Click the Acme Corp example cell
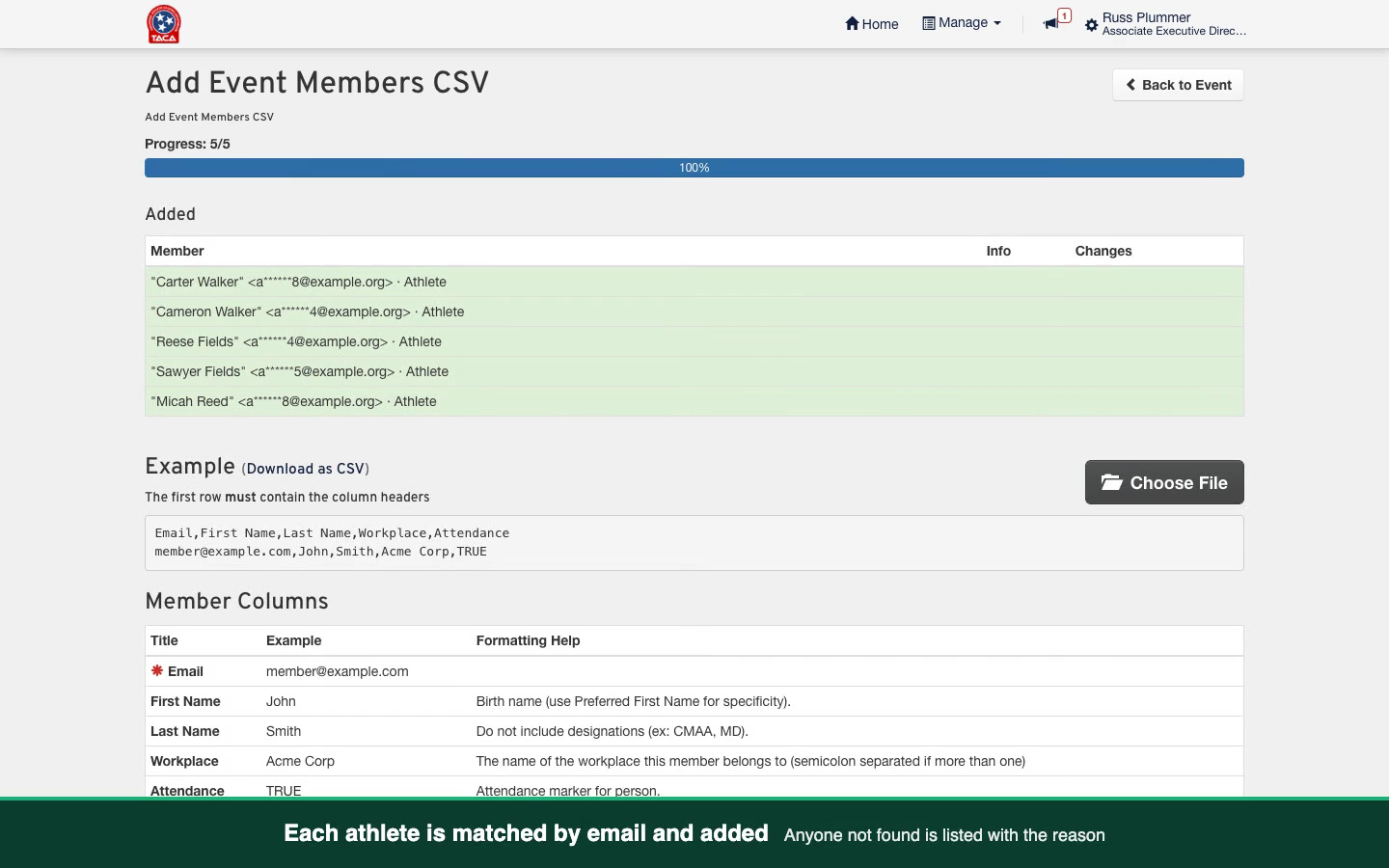The image size is (1389, 868). [x=300, y=761]
